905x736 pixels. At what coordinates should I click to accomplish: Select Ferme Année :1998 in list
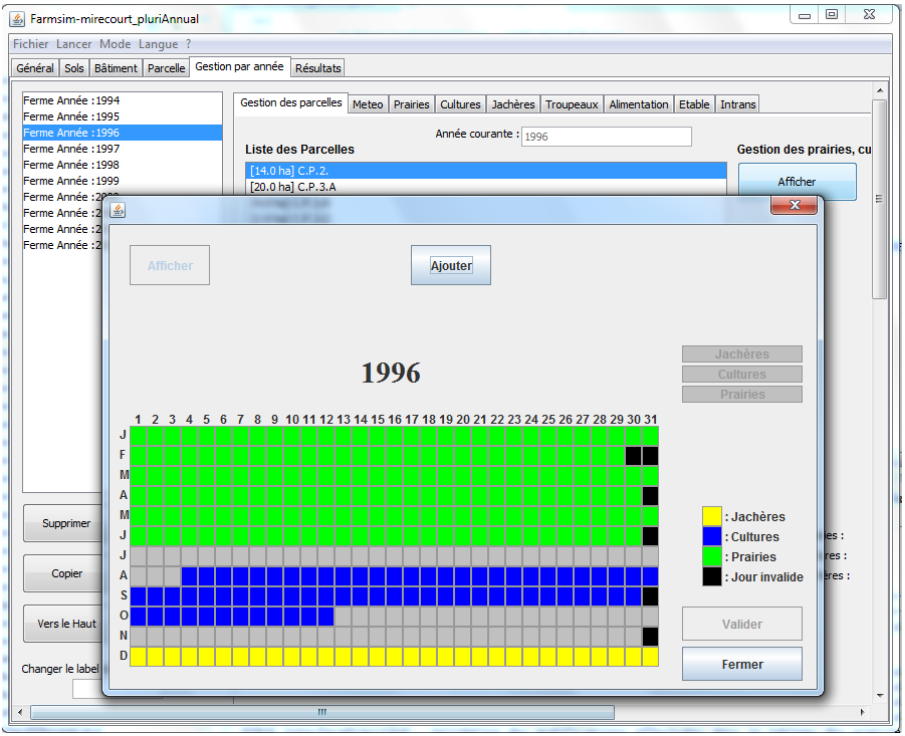coord(122,165)
